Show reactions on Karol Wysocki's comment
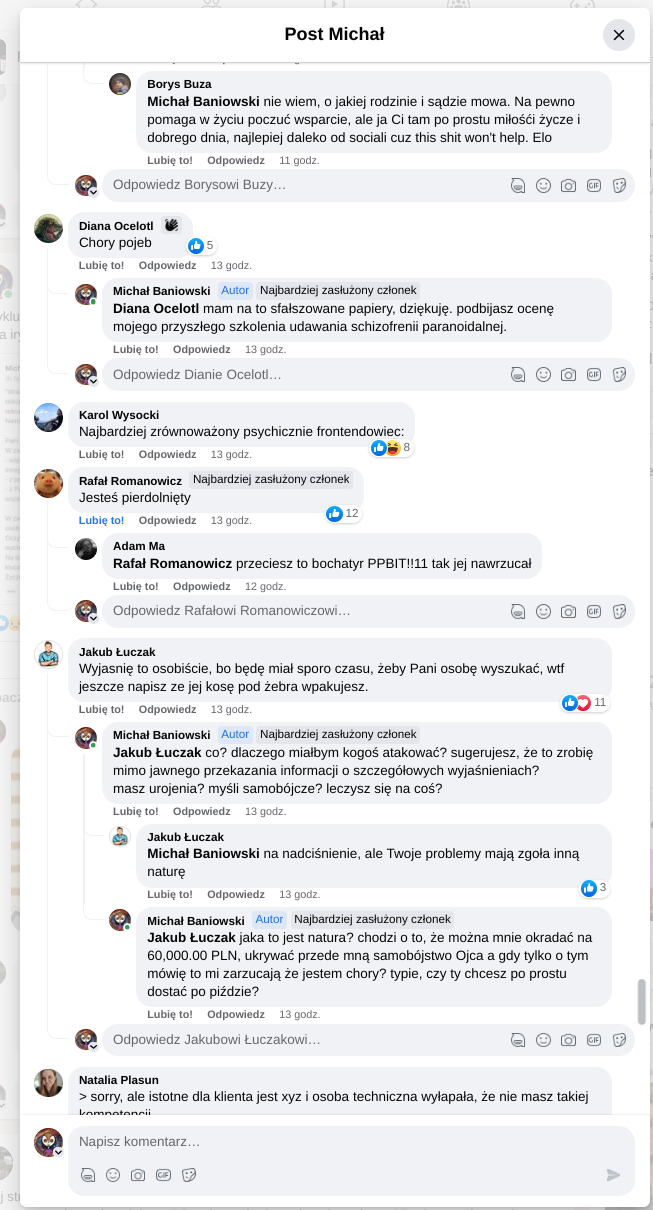The height and width of the screenshot is (1210, 653). (x=391, y=448)
